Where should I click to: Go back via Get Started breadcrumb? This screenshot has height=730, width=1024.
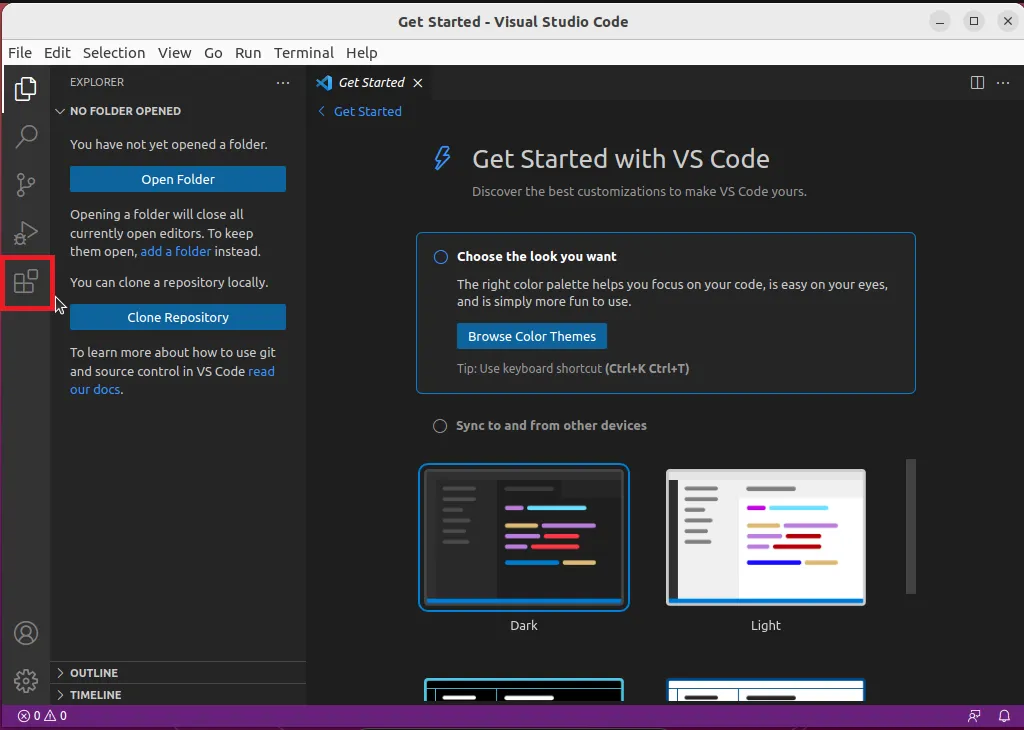360,112
